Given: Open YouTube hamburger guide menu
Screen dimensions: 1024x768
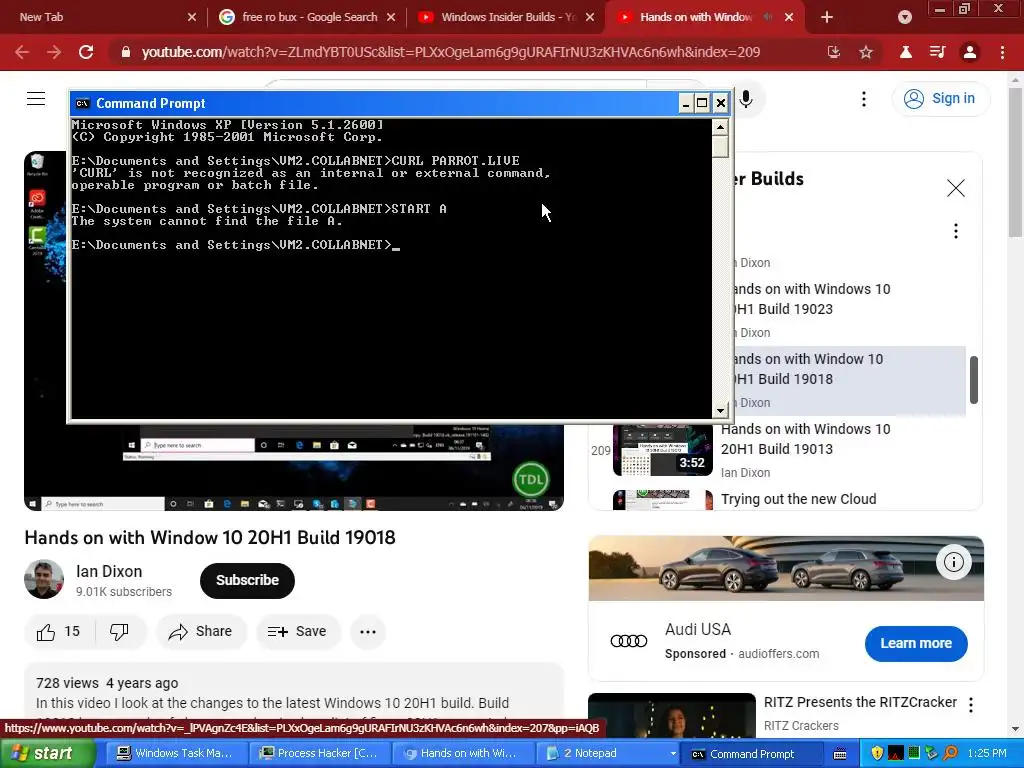Looking at the screenshot, I should (36, 99).
